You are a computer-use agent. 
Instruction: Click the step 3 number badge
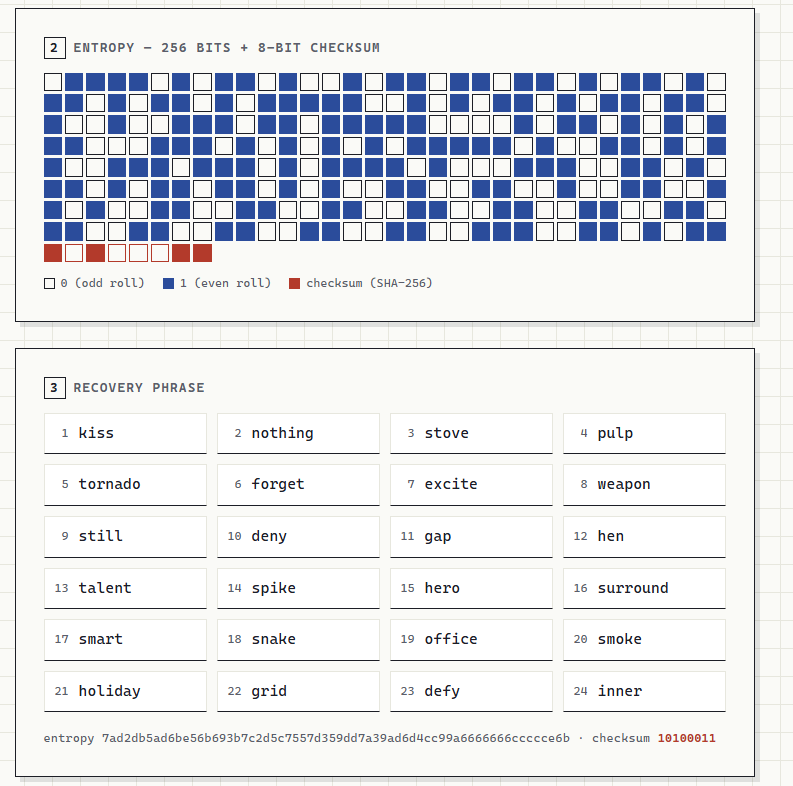pos(55,388)
